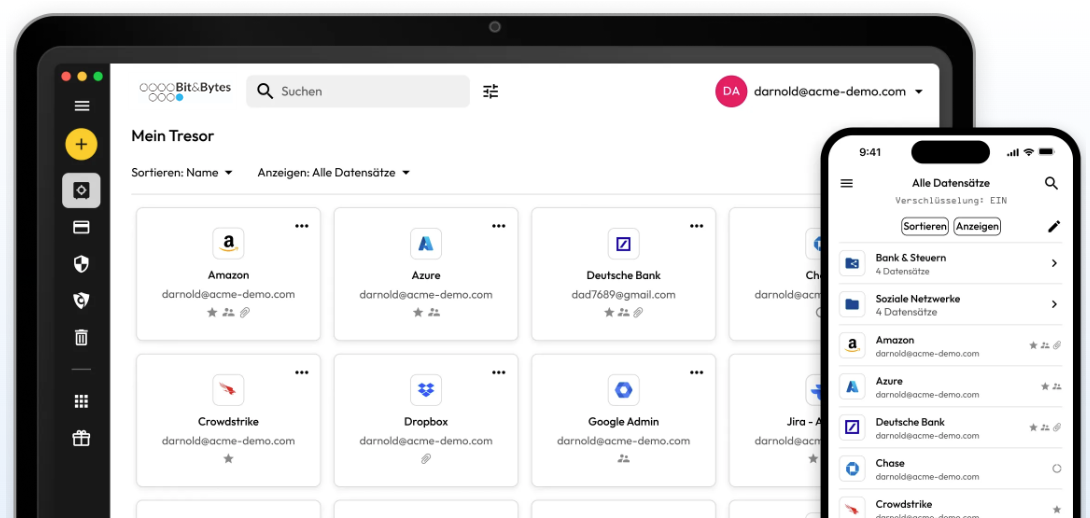The height and width of the screenshot is (518, 1090).
Task: Open the Sortieren: Name dropdown
Action: [x=182, y=172]
